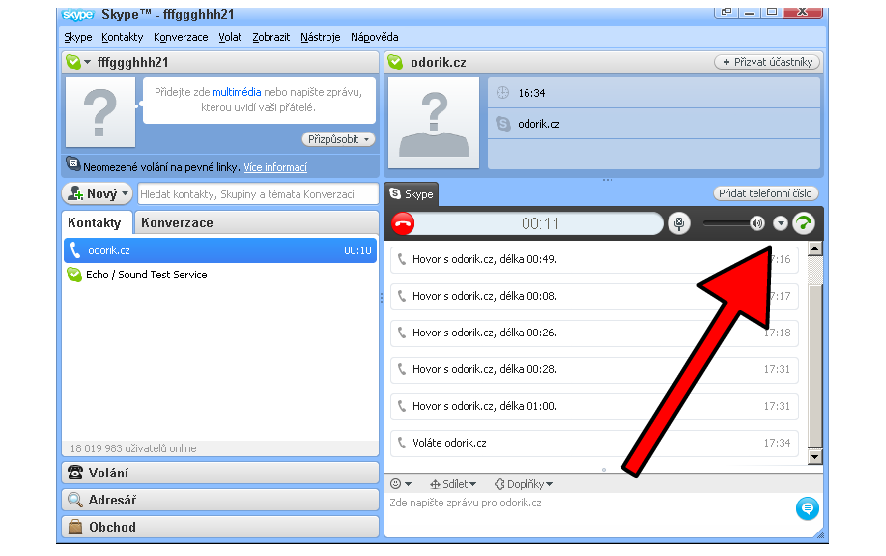This screenshot has width=886, height=556.
Task: Expand the Sdílet share dropdown
Action: [453, 484]
